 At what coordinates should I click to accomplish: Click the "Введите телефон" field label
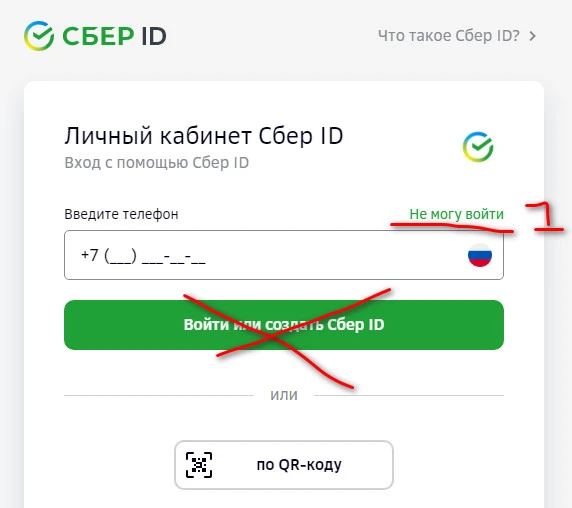pyautogui.click(x=121, y=214)
